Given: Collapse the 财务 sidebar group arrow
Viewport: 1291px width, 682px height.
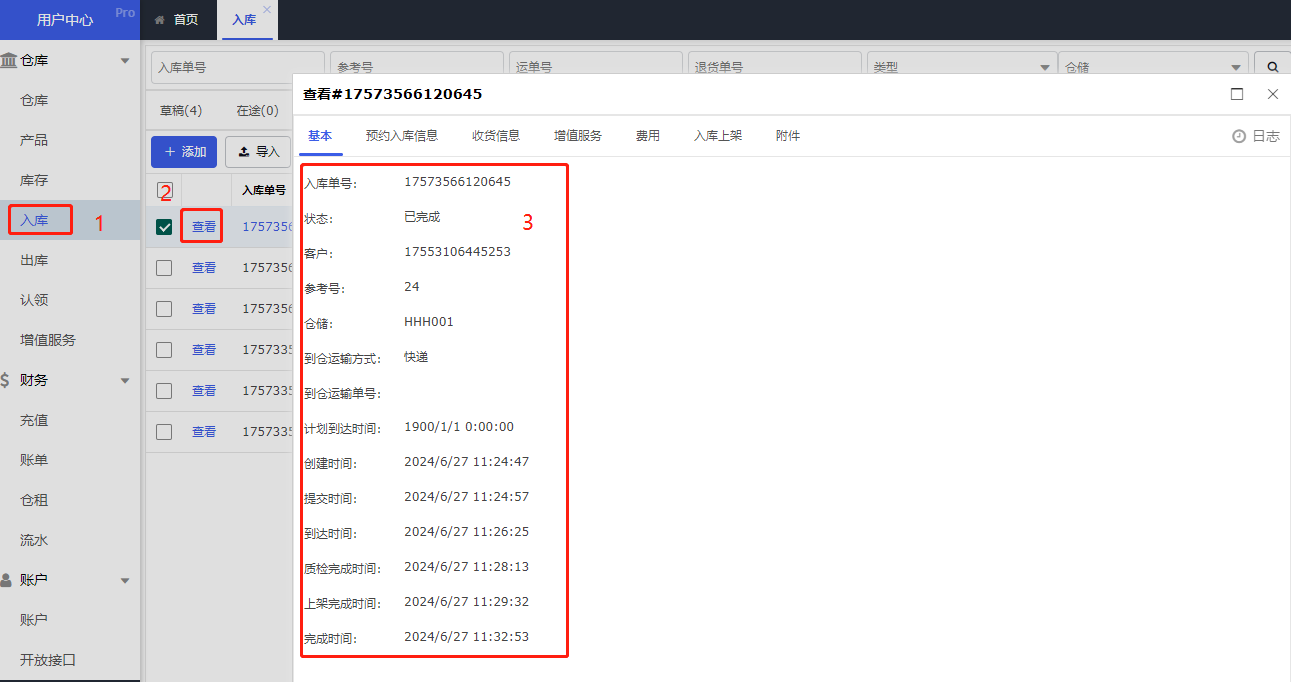Looking at the screenshot, I should point(125,381).
